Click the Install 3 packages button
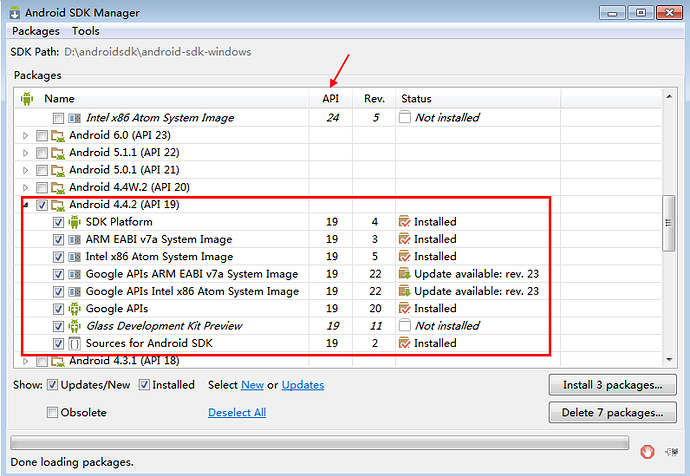The image size is (690, 476). tap(612, 385)
